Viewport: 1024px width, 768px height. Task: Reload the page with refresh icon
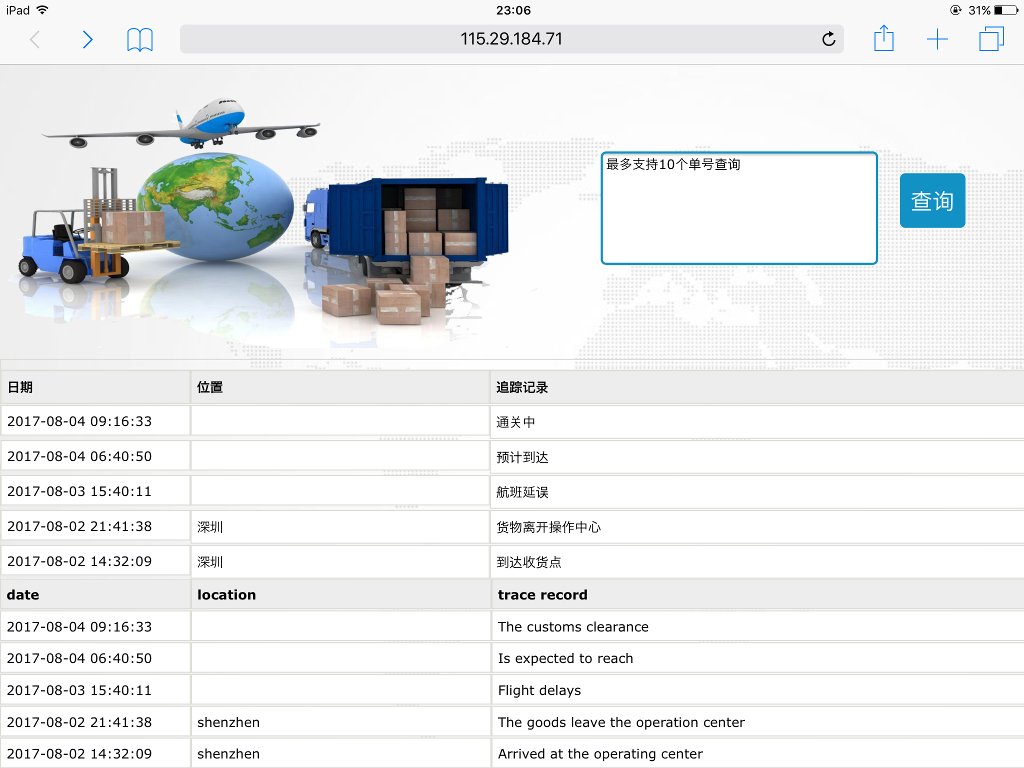[828, 39]
